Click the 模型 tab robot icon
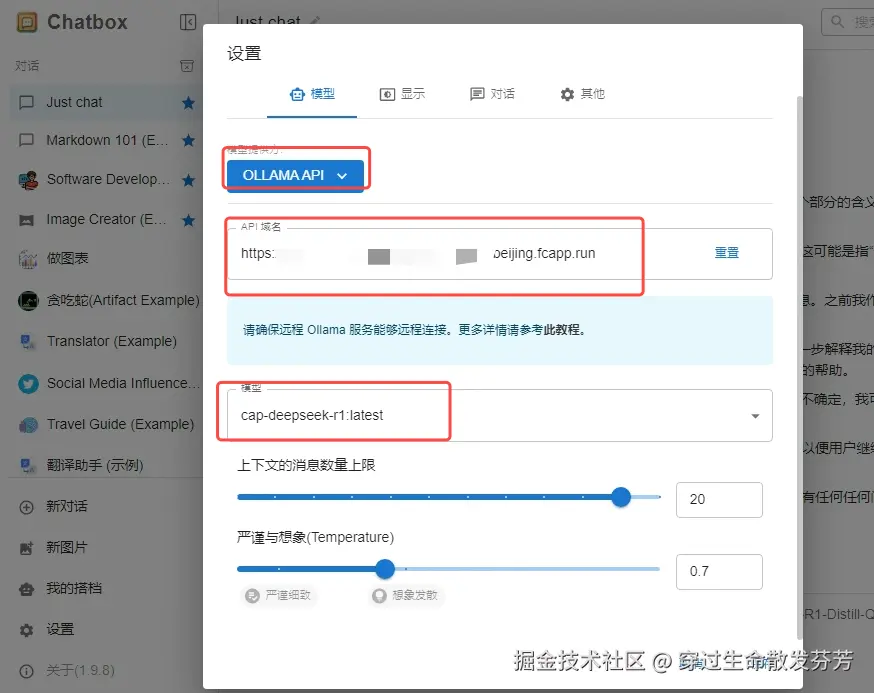 click(x=297, y=94)
